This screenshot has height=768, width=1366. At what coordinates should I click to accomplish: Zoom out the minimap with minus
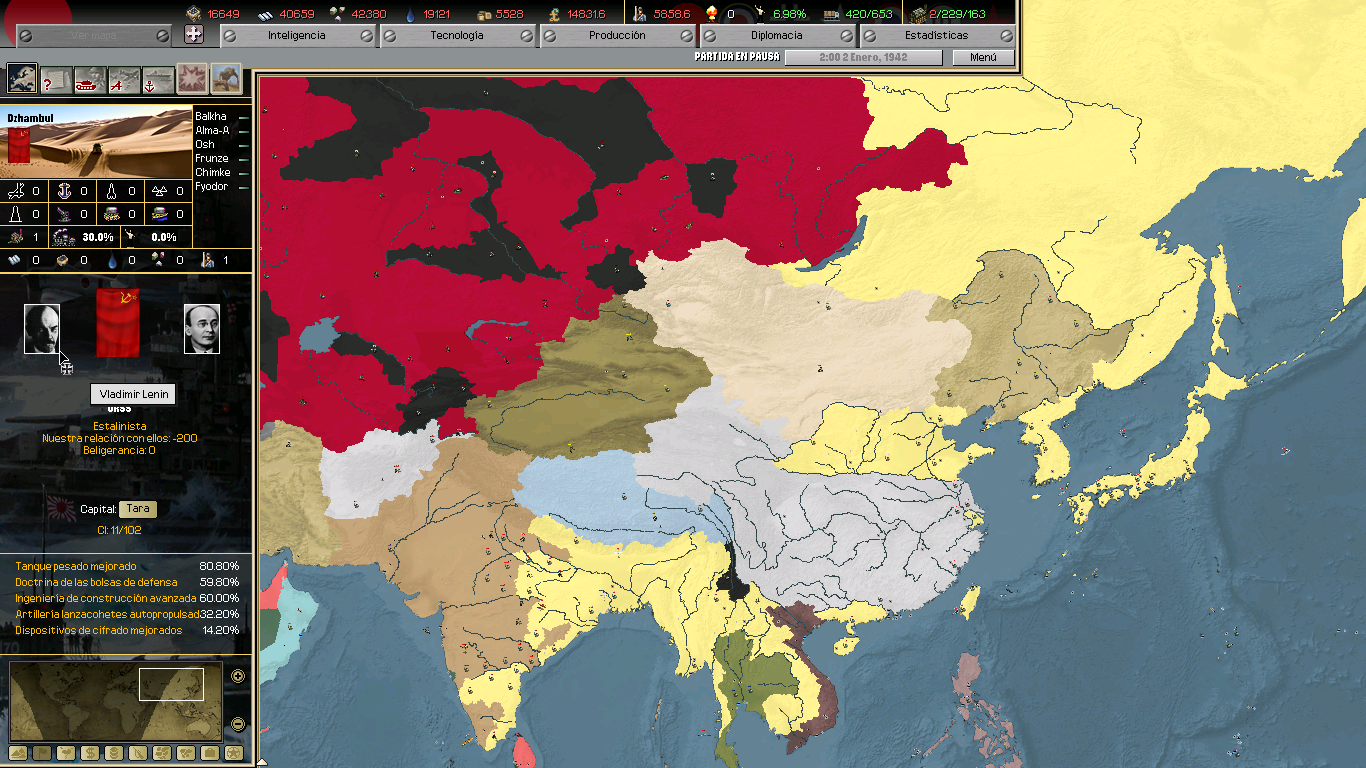[x=238, y=724]
